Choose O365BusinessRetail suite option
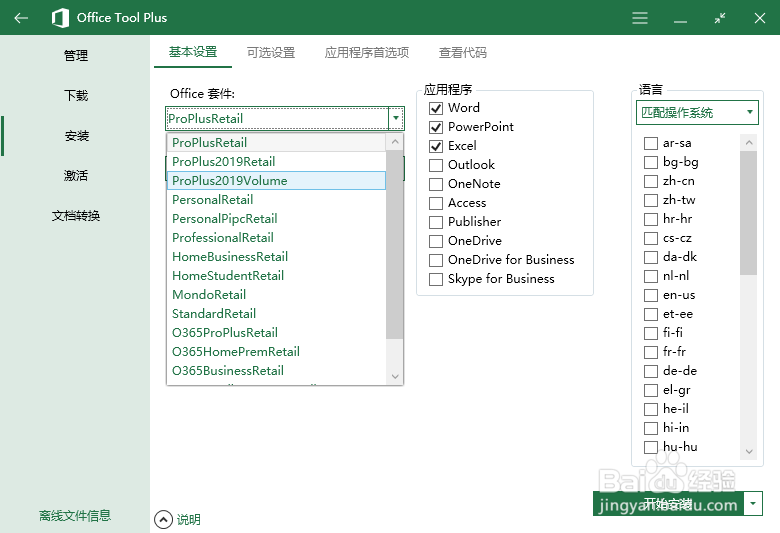 click(276, 371)
